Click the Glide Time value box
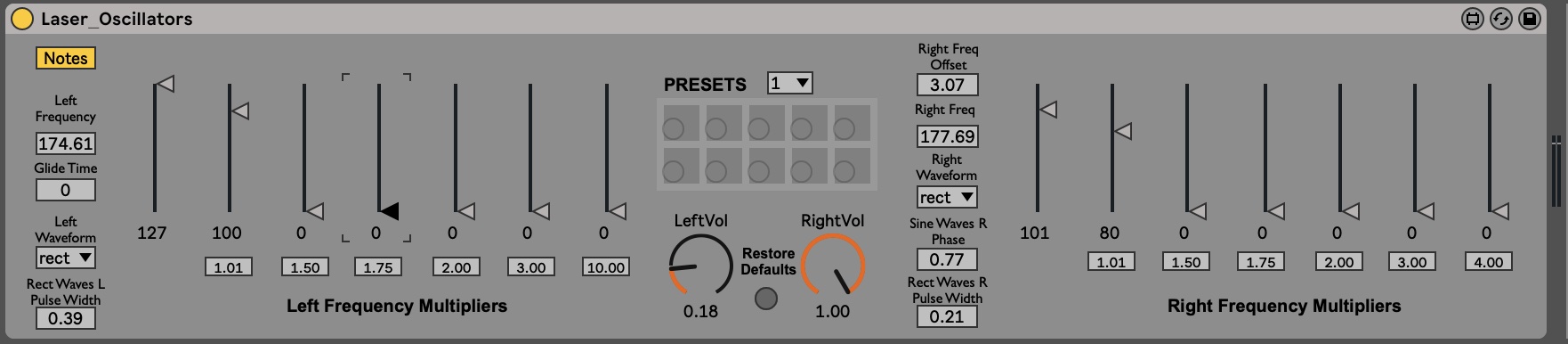Viewport: 1568px width, 344px height. (x=66, y=190)
